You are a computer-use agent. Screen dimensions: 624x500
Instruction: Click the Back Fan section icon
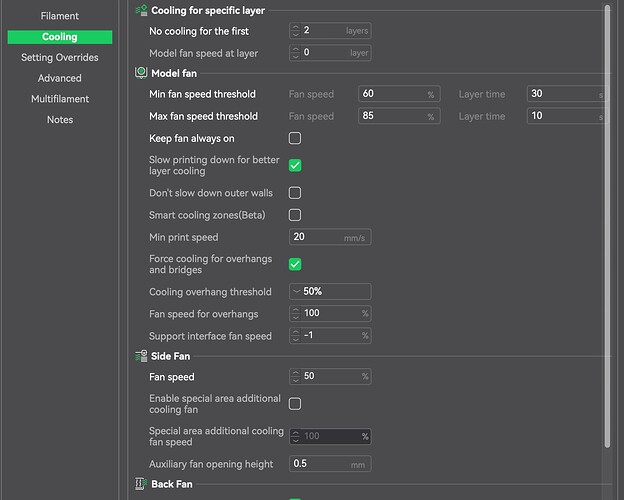141,484
